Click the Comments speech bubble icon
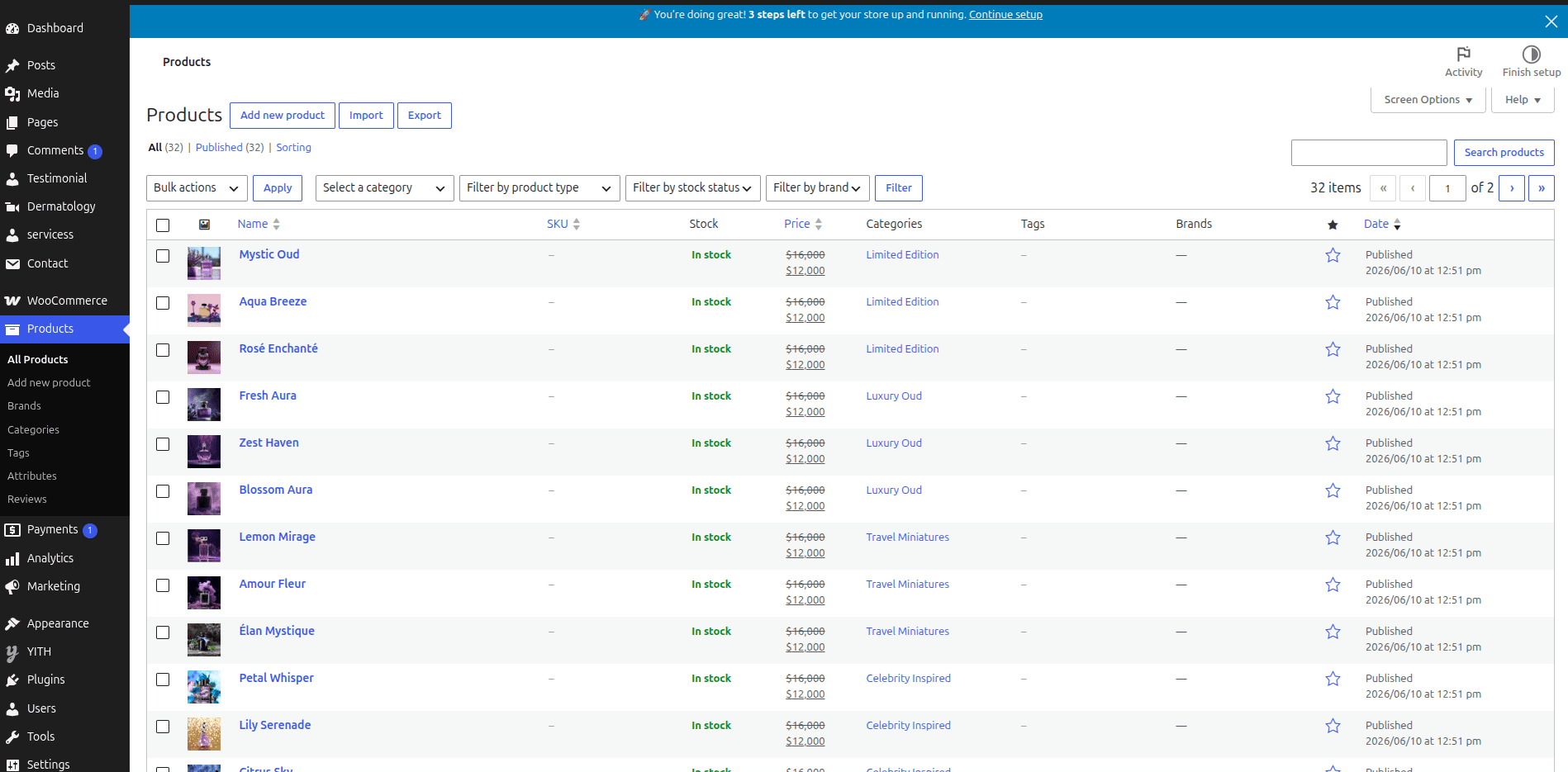1568x772 pixels. click(x=12, y=150)
